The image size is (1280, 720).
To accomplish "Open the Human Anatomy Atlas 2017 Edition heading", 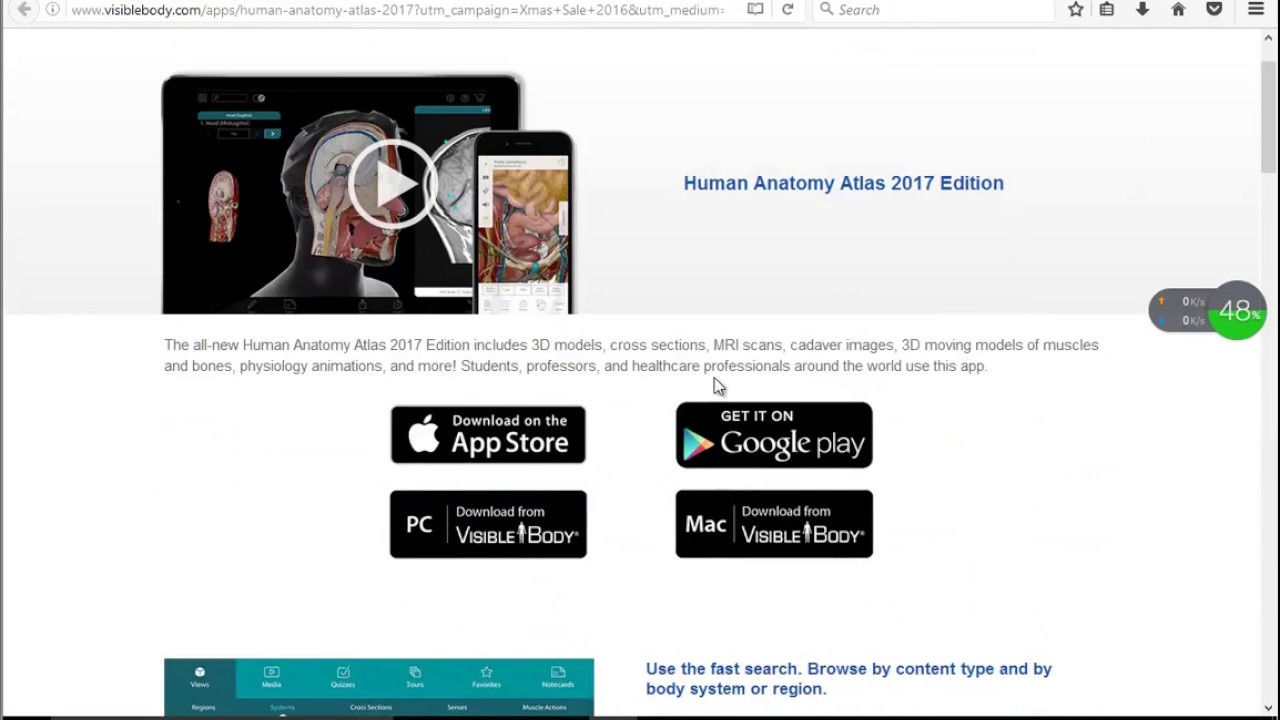I will tap(843, 183).
